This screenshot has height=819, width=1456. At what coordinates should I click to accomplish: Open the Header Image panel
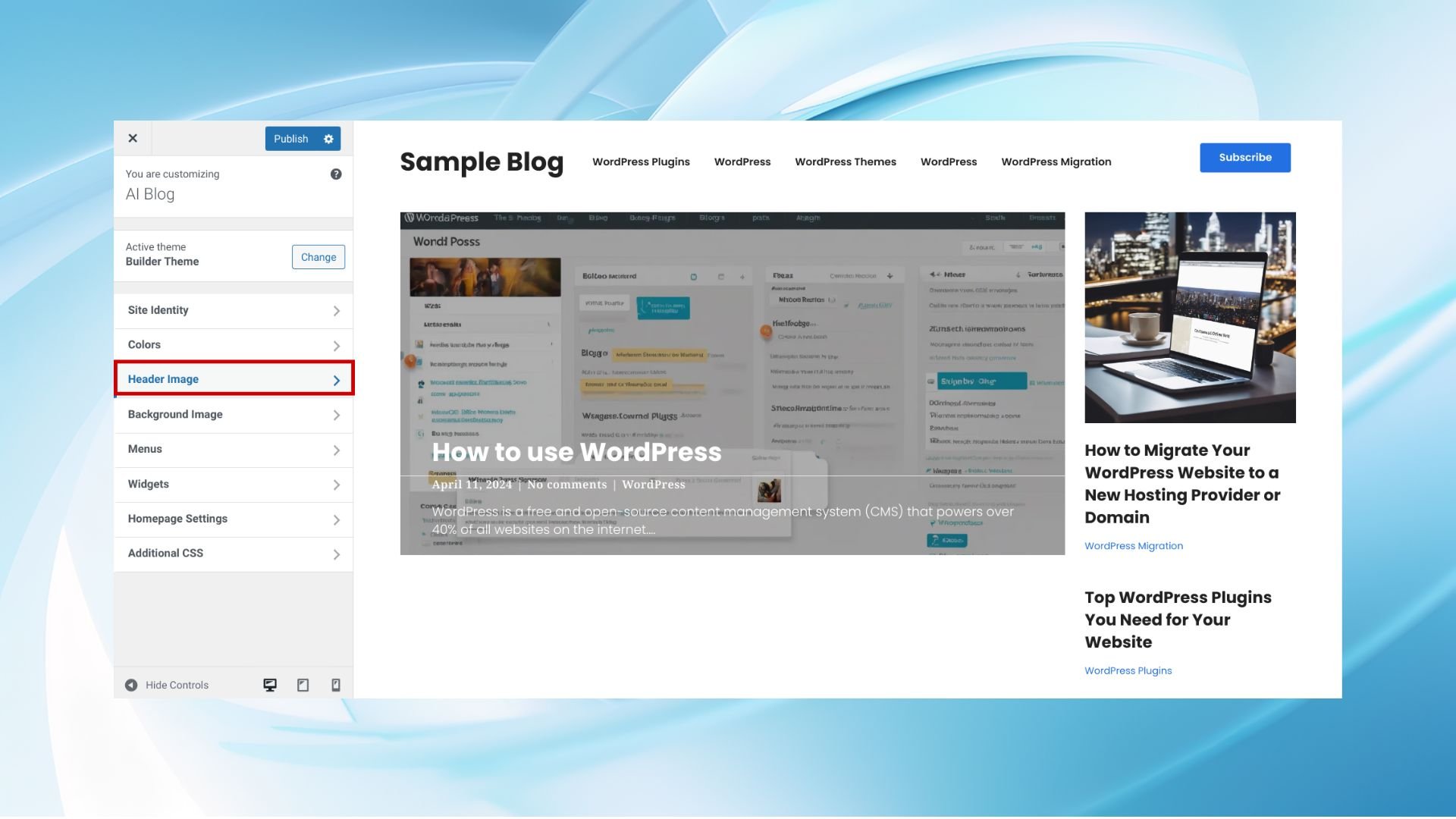pos(233,379)
